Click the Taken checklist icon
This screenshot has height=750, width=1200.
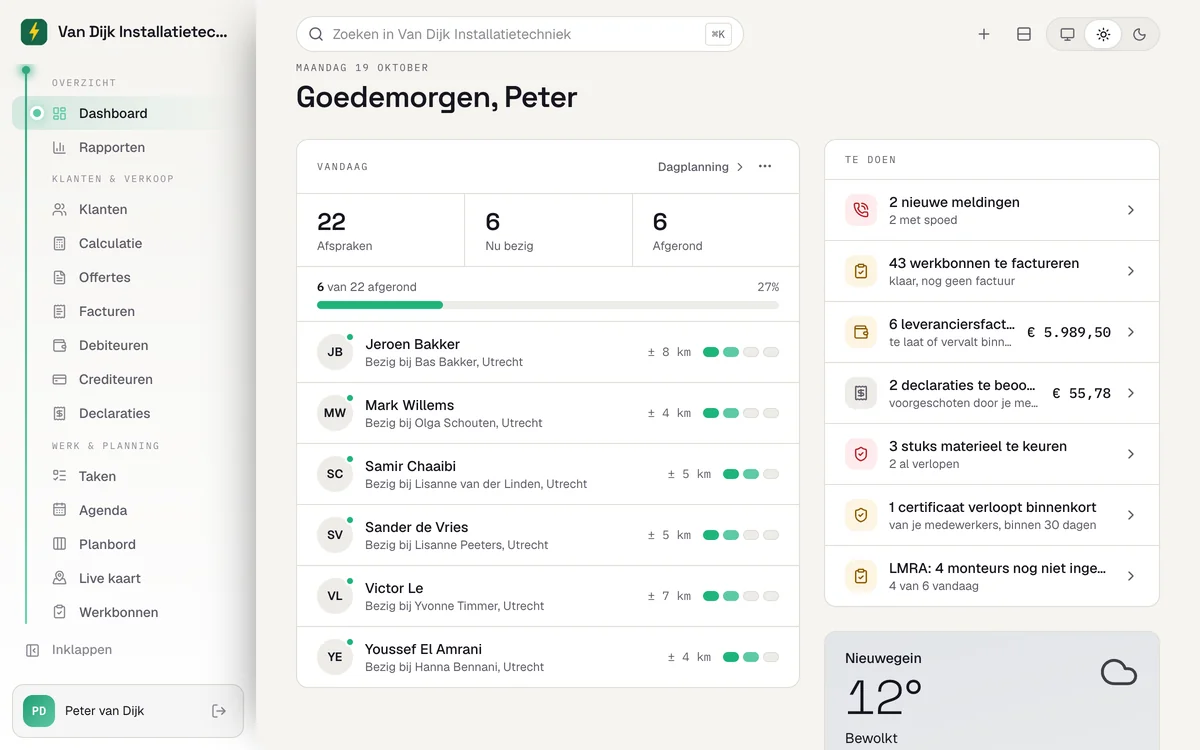59,476
